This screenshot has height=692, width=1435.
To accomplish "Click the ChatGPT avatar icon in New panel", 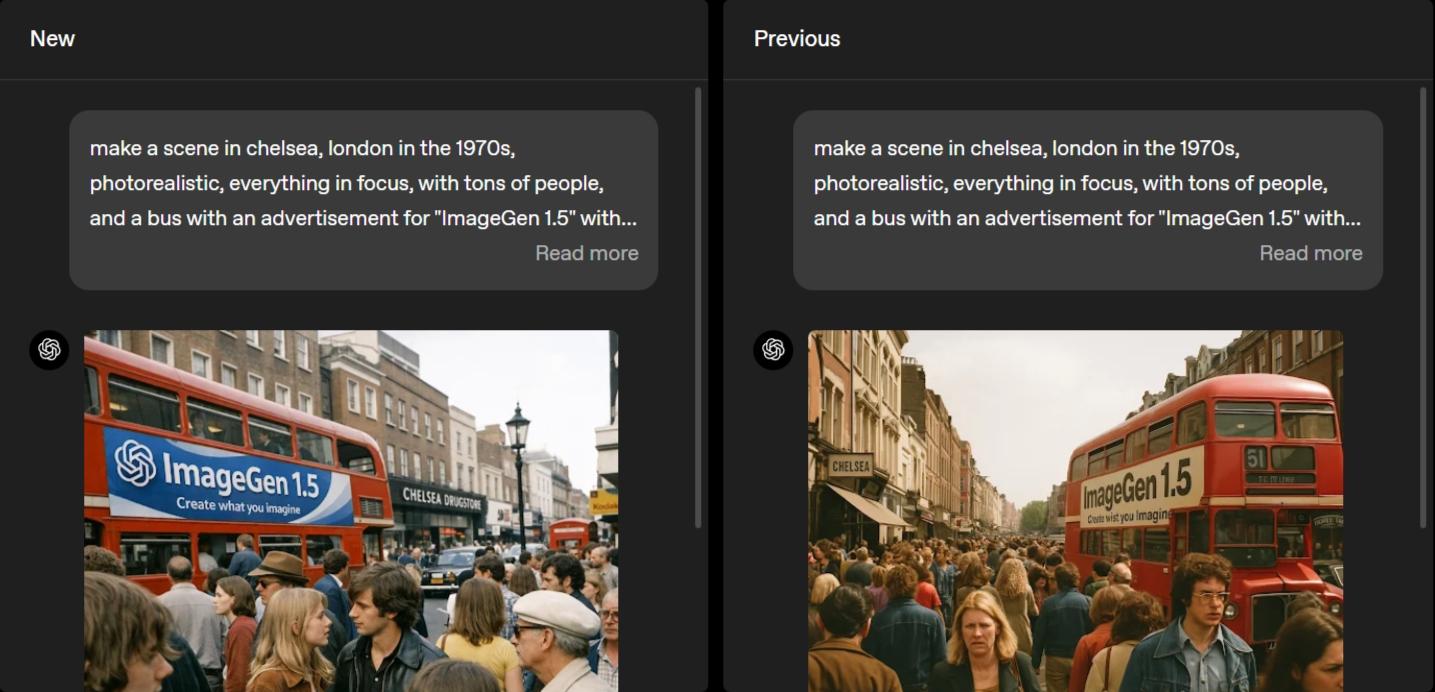I will tap(49, 350).
